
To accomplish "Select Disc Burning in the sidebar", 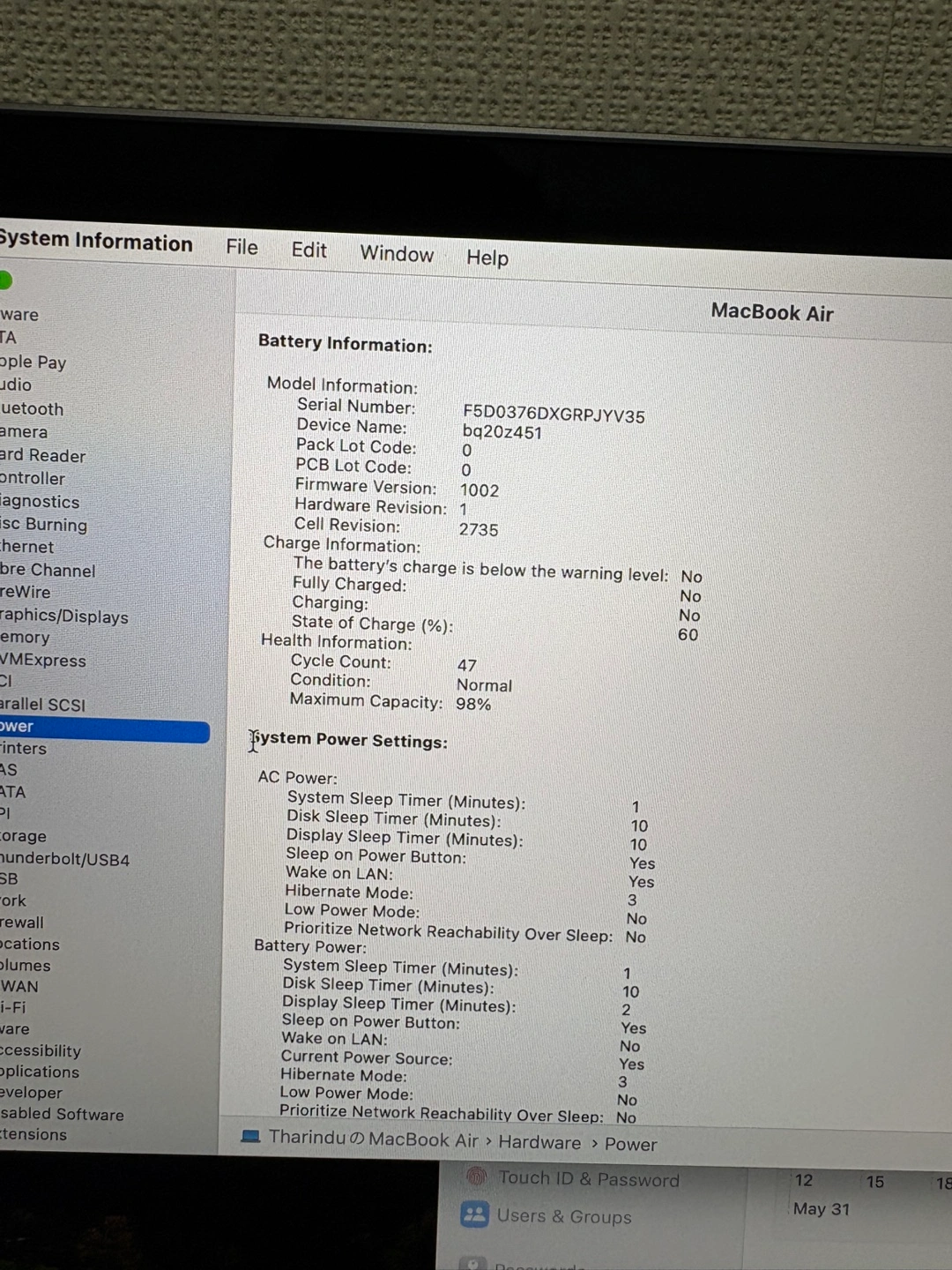I will (43, 524).
